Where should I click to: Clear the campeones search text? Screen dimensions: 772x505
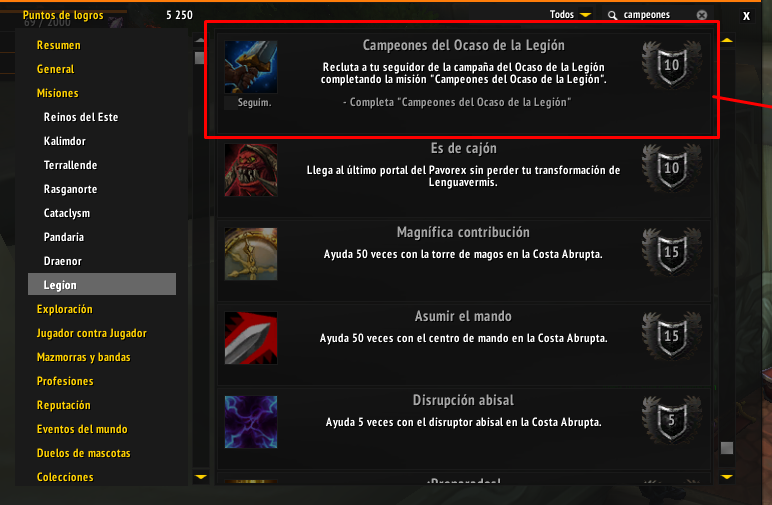(x=702, y=15)
